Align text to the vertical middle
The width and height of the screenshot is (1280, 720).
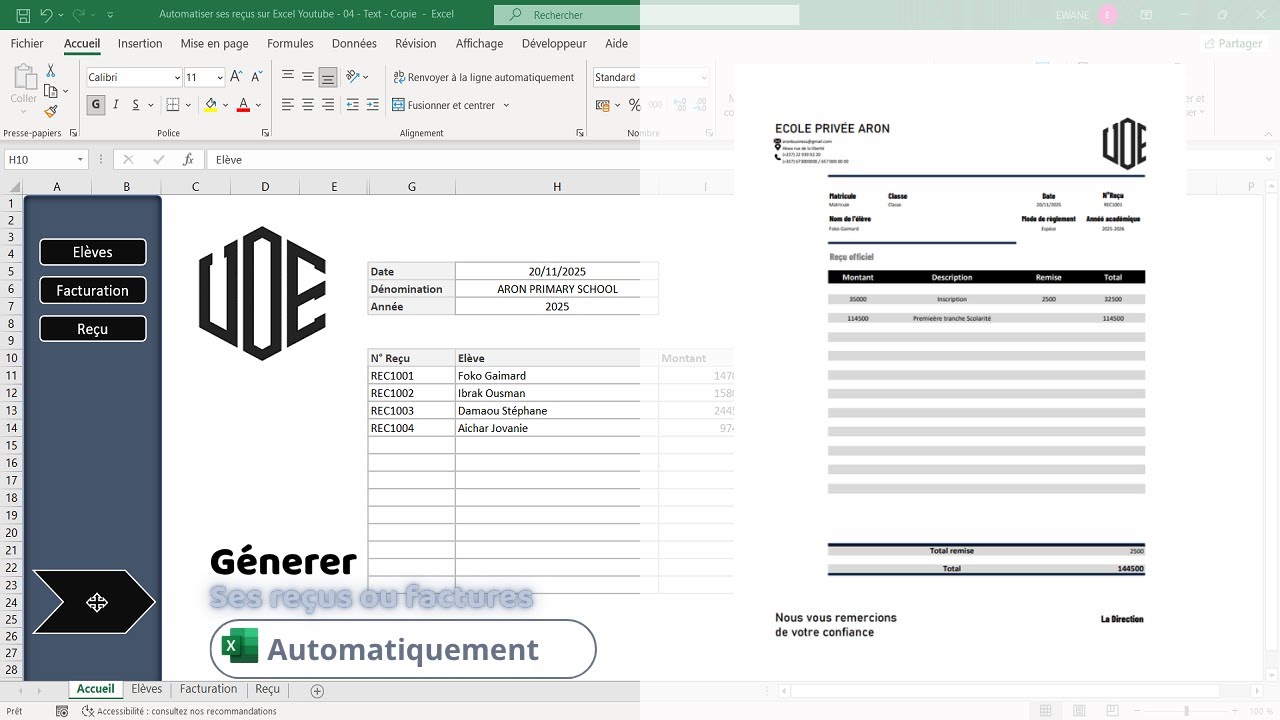click(308, 77)
